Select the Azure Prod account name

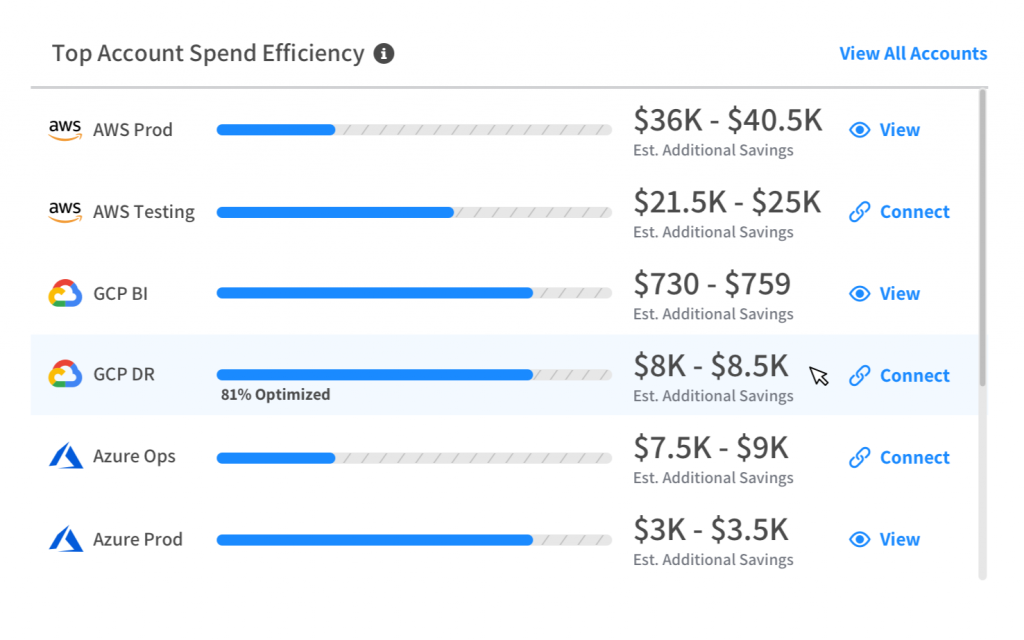point(138,540)
